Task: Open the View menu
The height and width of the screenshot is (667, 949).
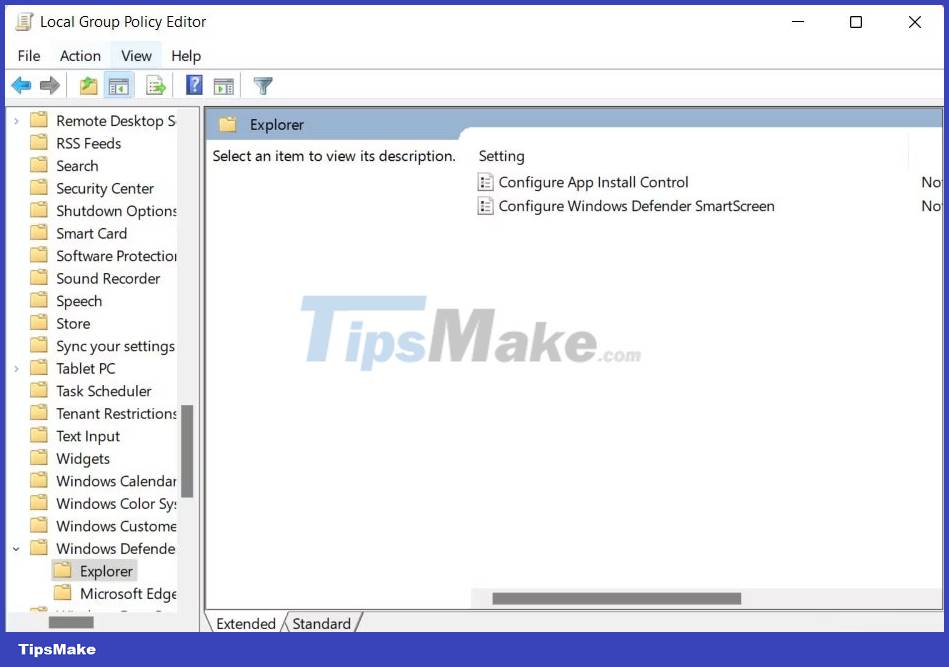Action: pyautogui.click(x=136, y=55)
